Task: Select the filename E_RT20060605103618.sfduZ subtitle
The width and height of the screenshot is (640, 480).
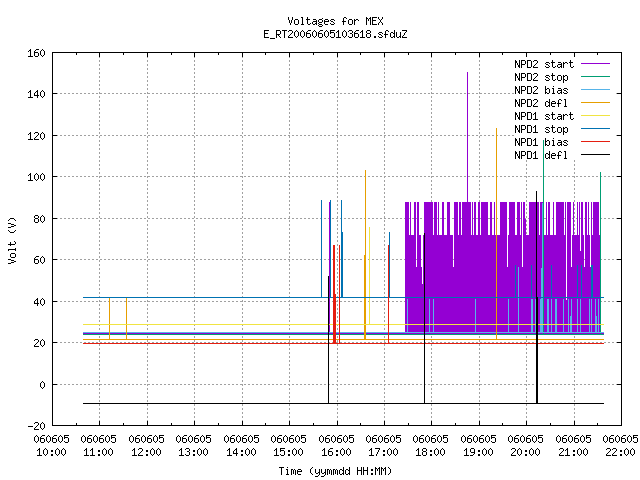Action: point(335,34)
